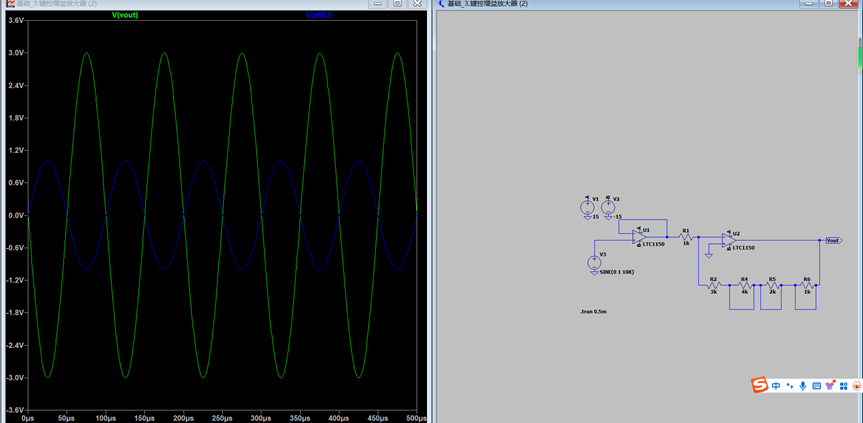Click the 100µs label on time axis
863x423 pixels.
pos(106,419)
